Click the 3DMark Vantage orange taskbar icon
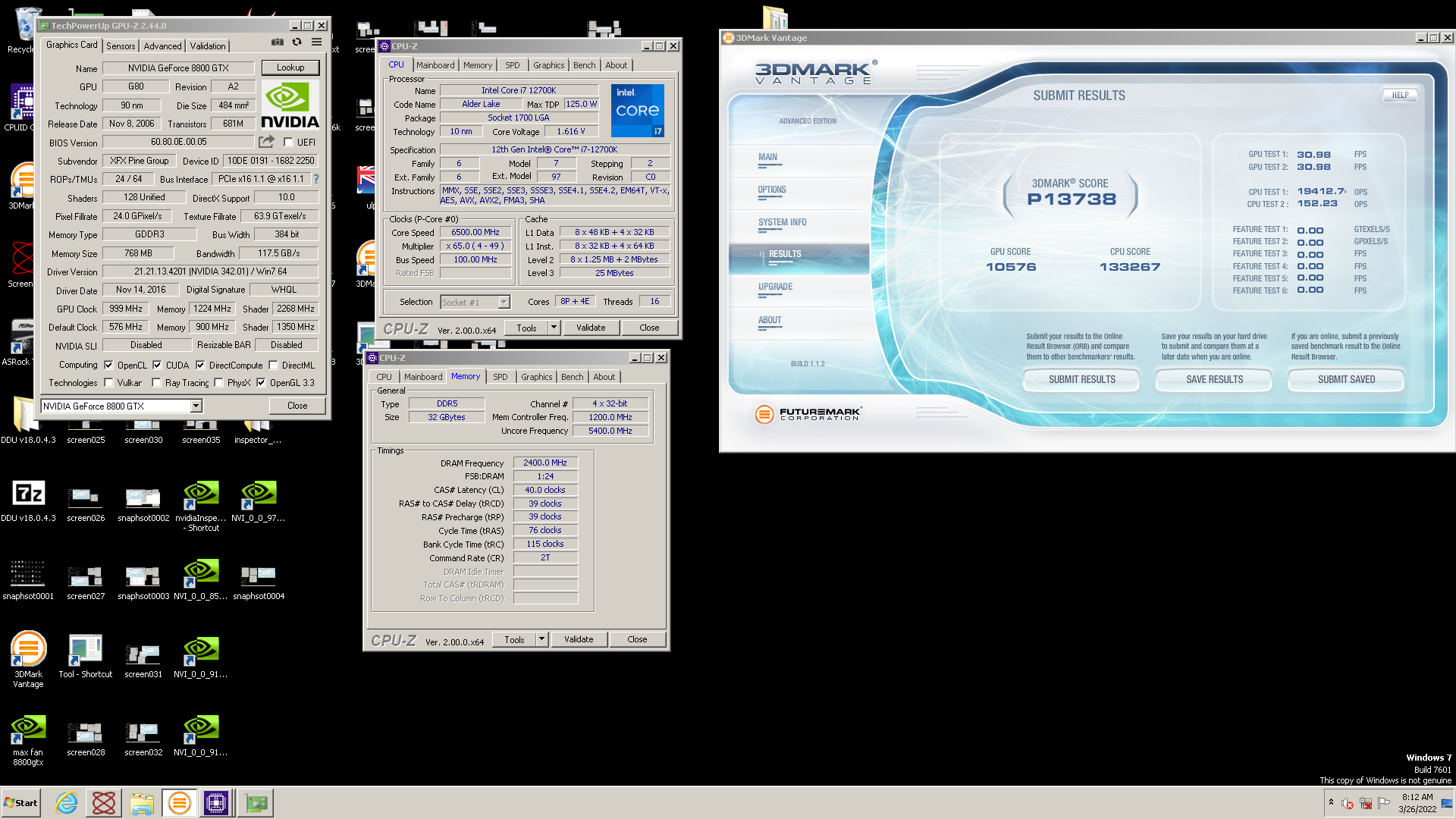This screenshot has width=1456, height=819. point(179,803)
